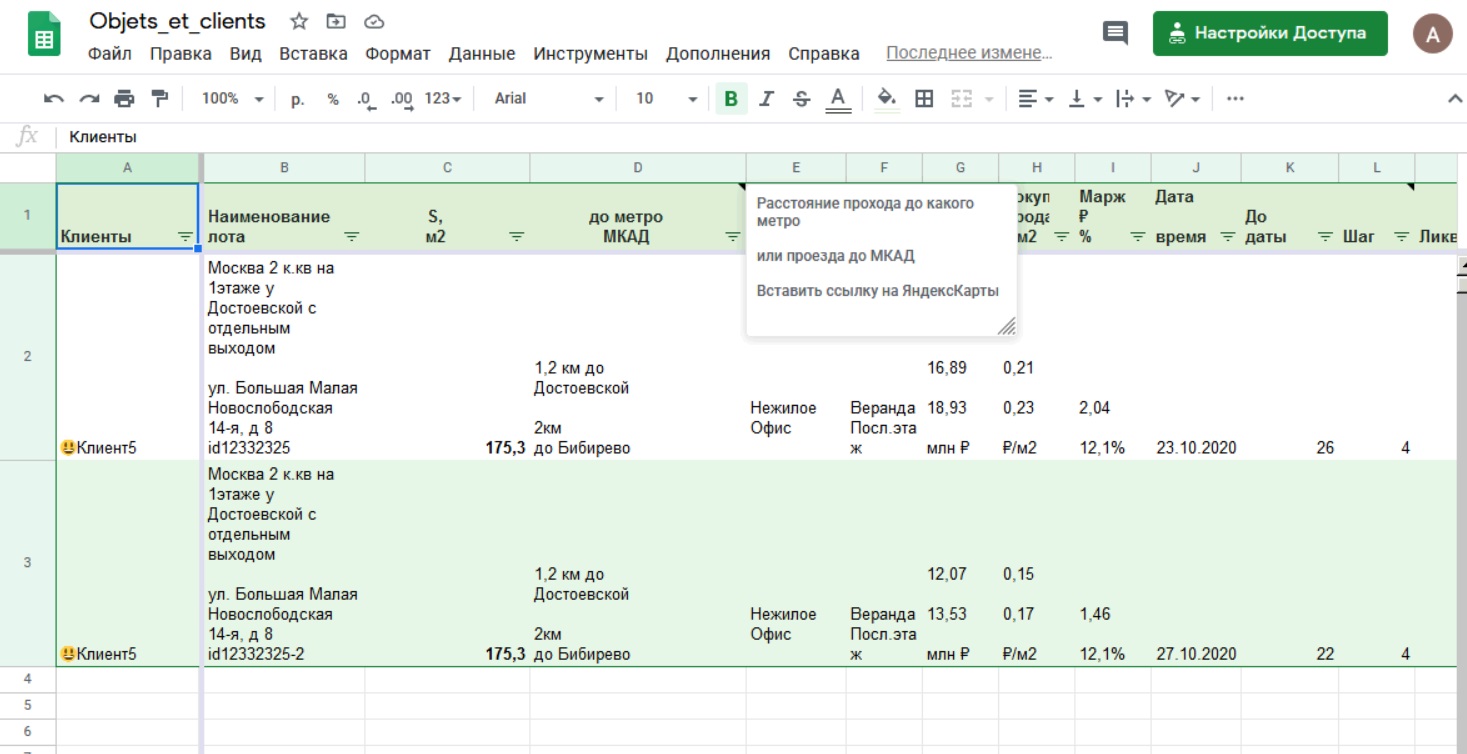Viewport: 1467px width, 754px height.
Task: Open the font size 10 dropdown
Action: (666, 98)
